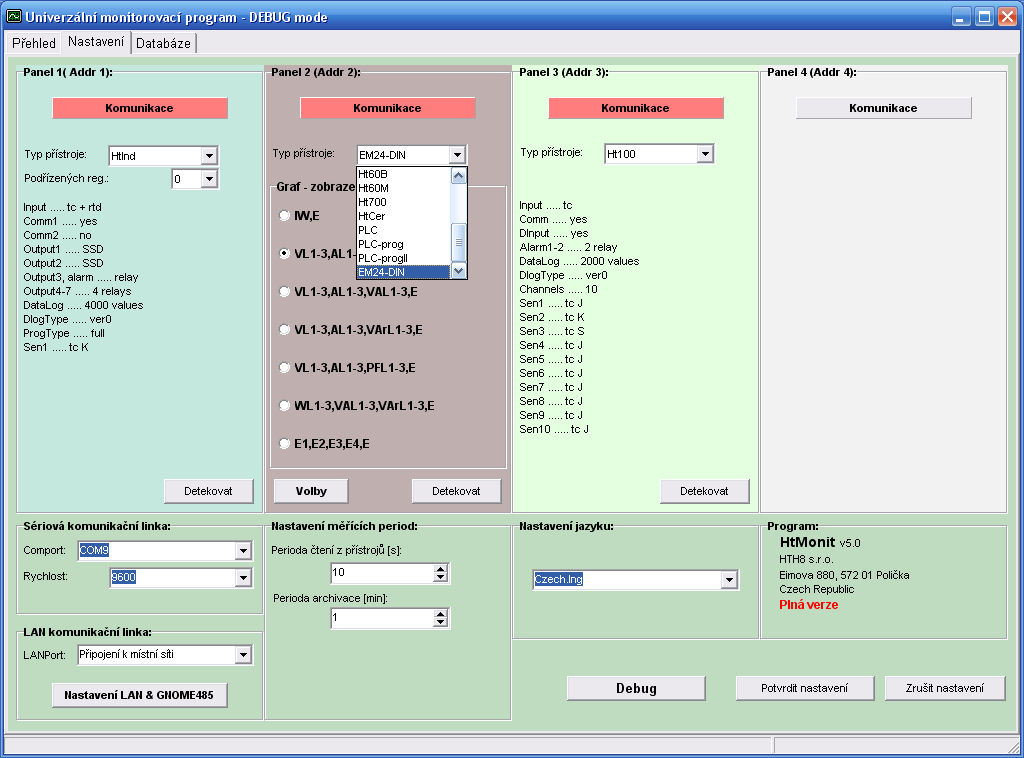Minimize the application window

960,16
